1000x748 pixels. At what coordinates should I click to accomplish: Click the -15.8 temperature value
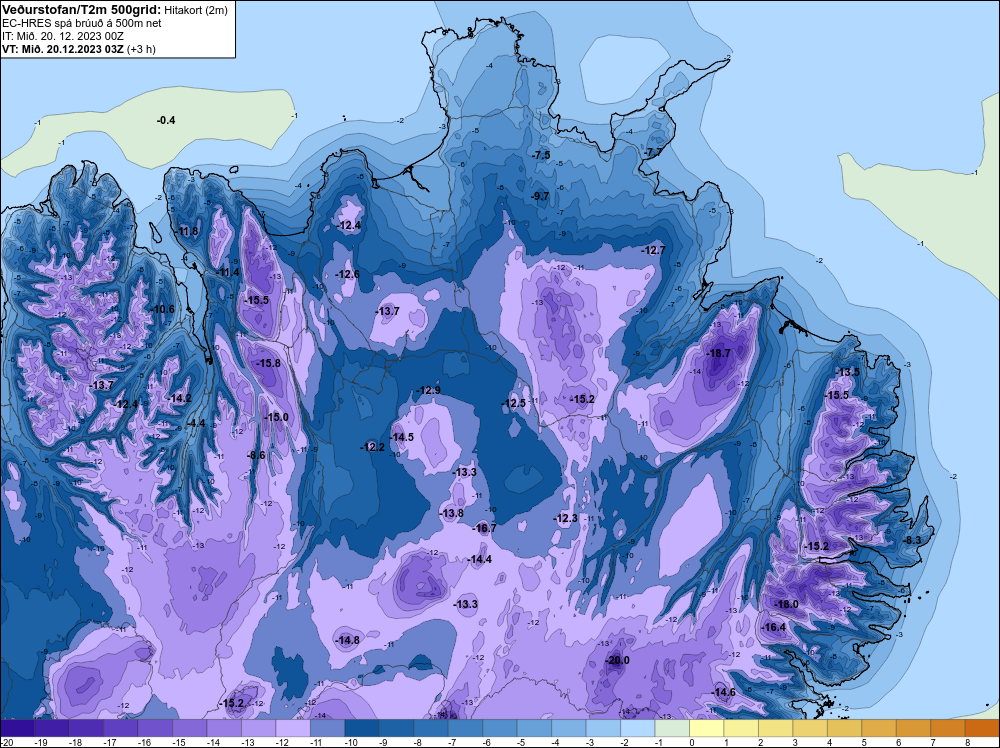(268, 363)
